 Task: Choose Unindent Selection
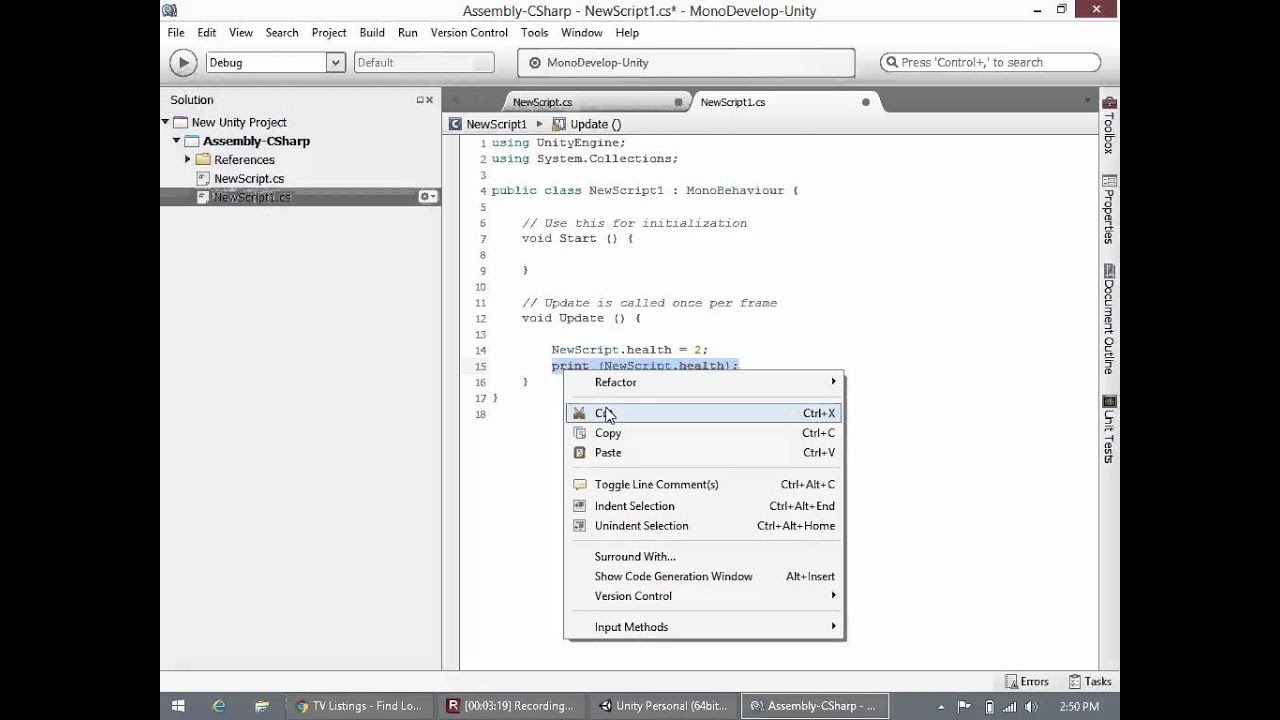click(x=705, y=525)
